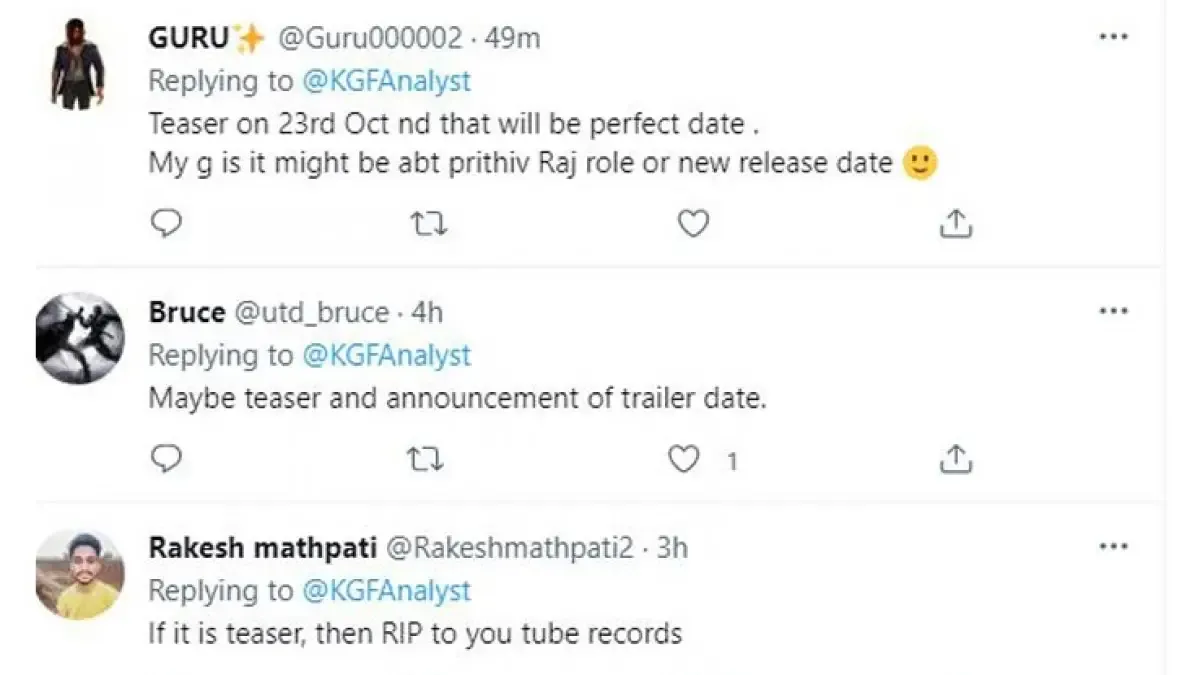This screenshot has height=675, width=1200.
Task: Open Rakesh mathpati's profile photo
Action: pyautogui.click(x=79, y=574)
